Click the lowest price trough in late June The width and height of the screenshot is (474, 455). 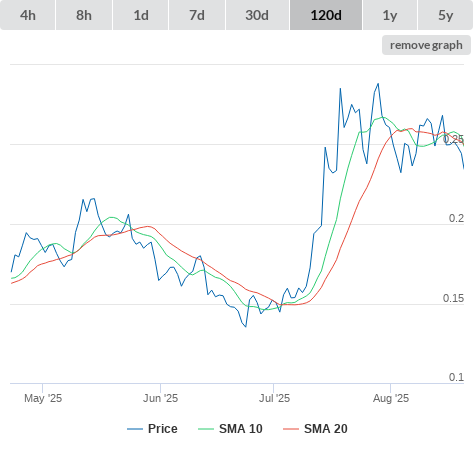(246, 327)
